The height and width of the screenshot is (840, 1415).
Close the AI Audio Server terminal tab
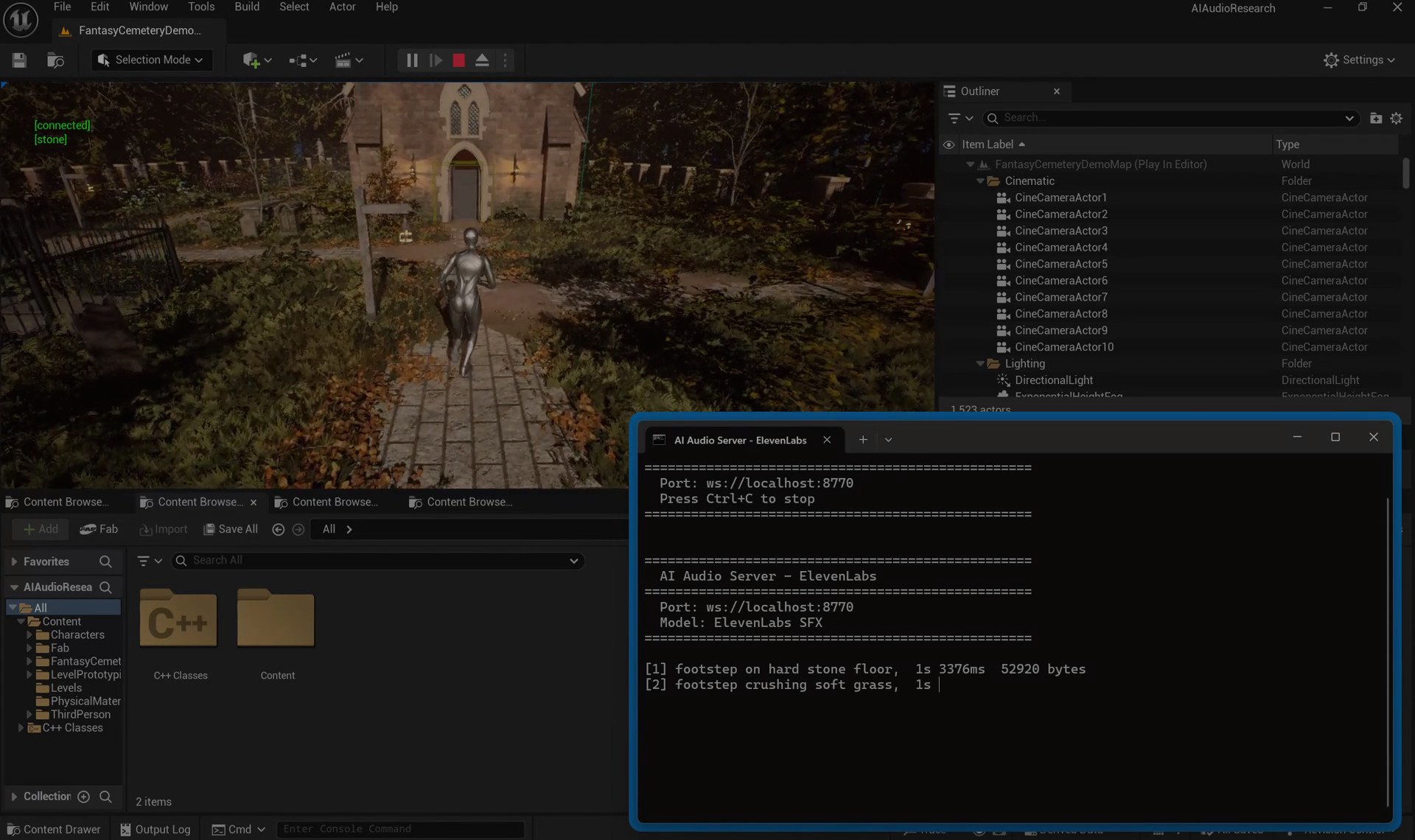(x=827, y=440)
